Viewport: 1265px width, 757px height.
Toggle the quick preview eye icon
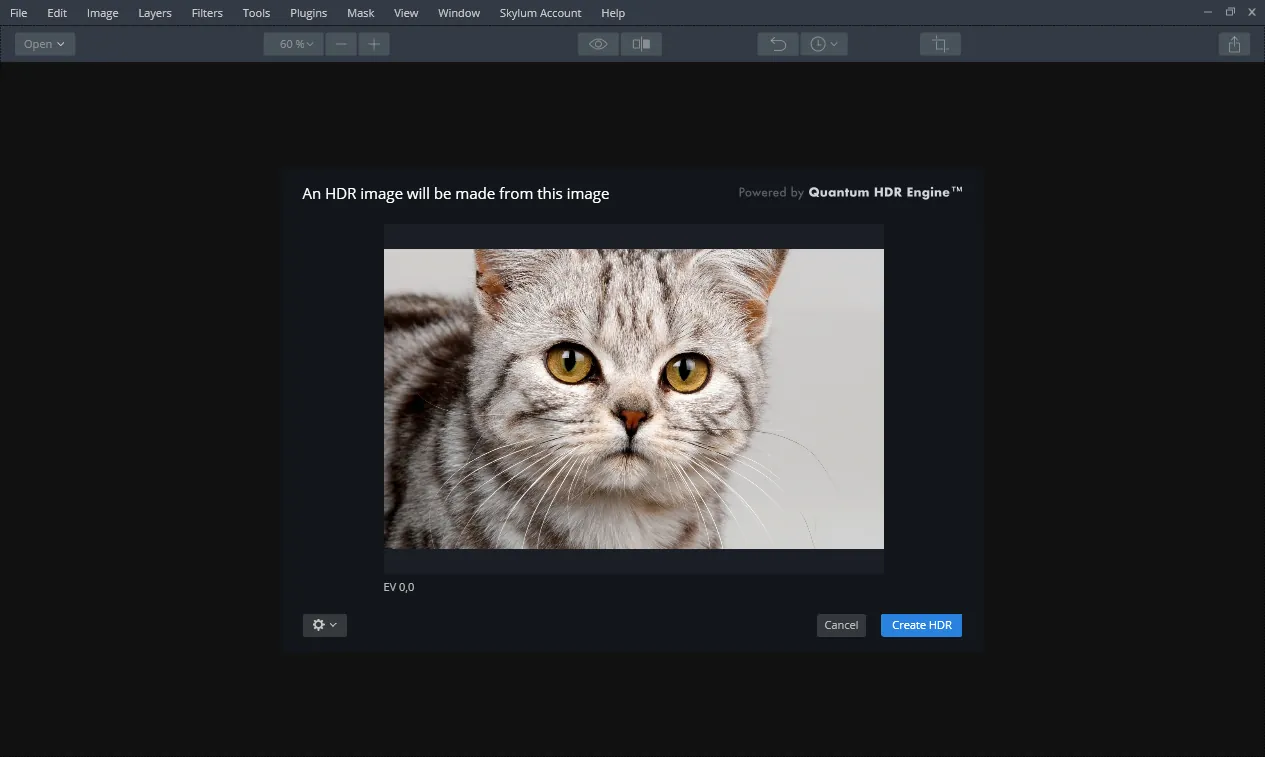pos(598,44)
